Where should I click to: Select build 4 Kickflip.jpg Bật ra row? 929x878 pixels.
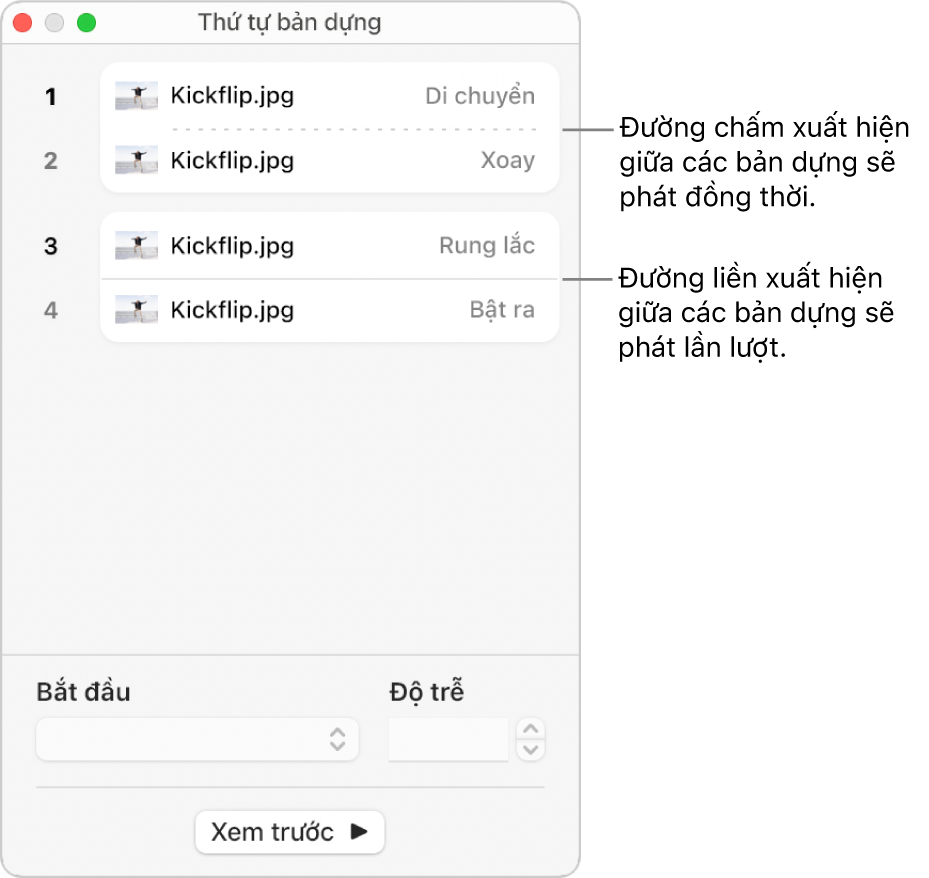(329, 310)
